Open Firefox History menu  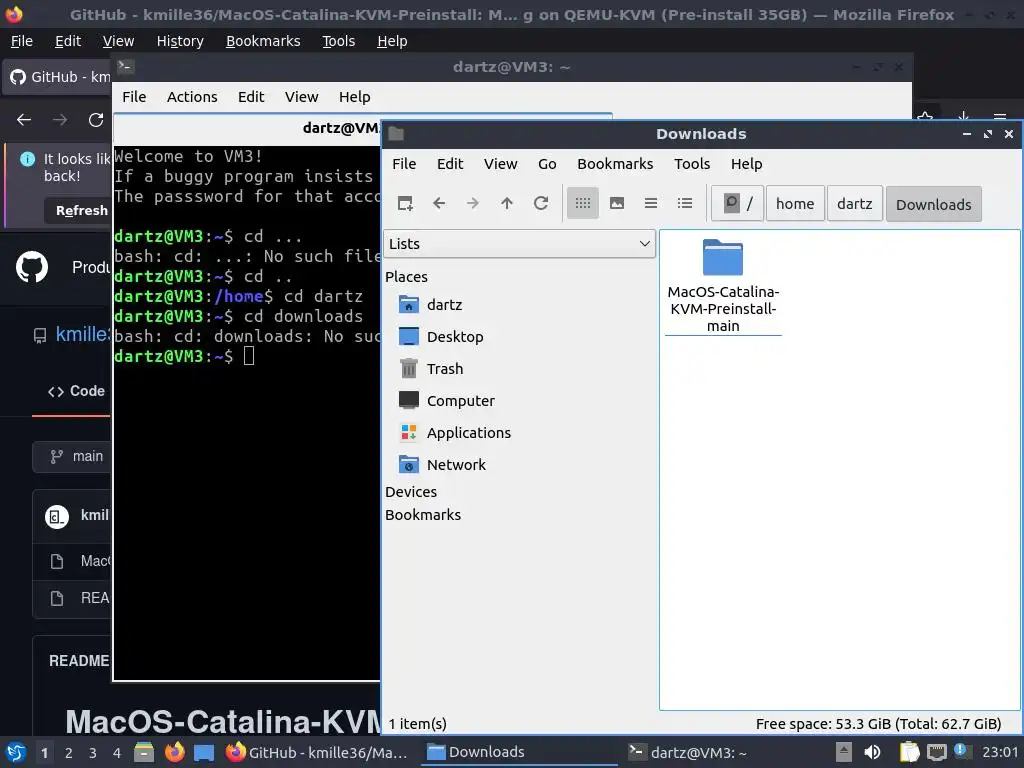[180, 41]
